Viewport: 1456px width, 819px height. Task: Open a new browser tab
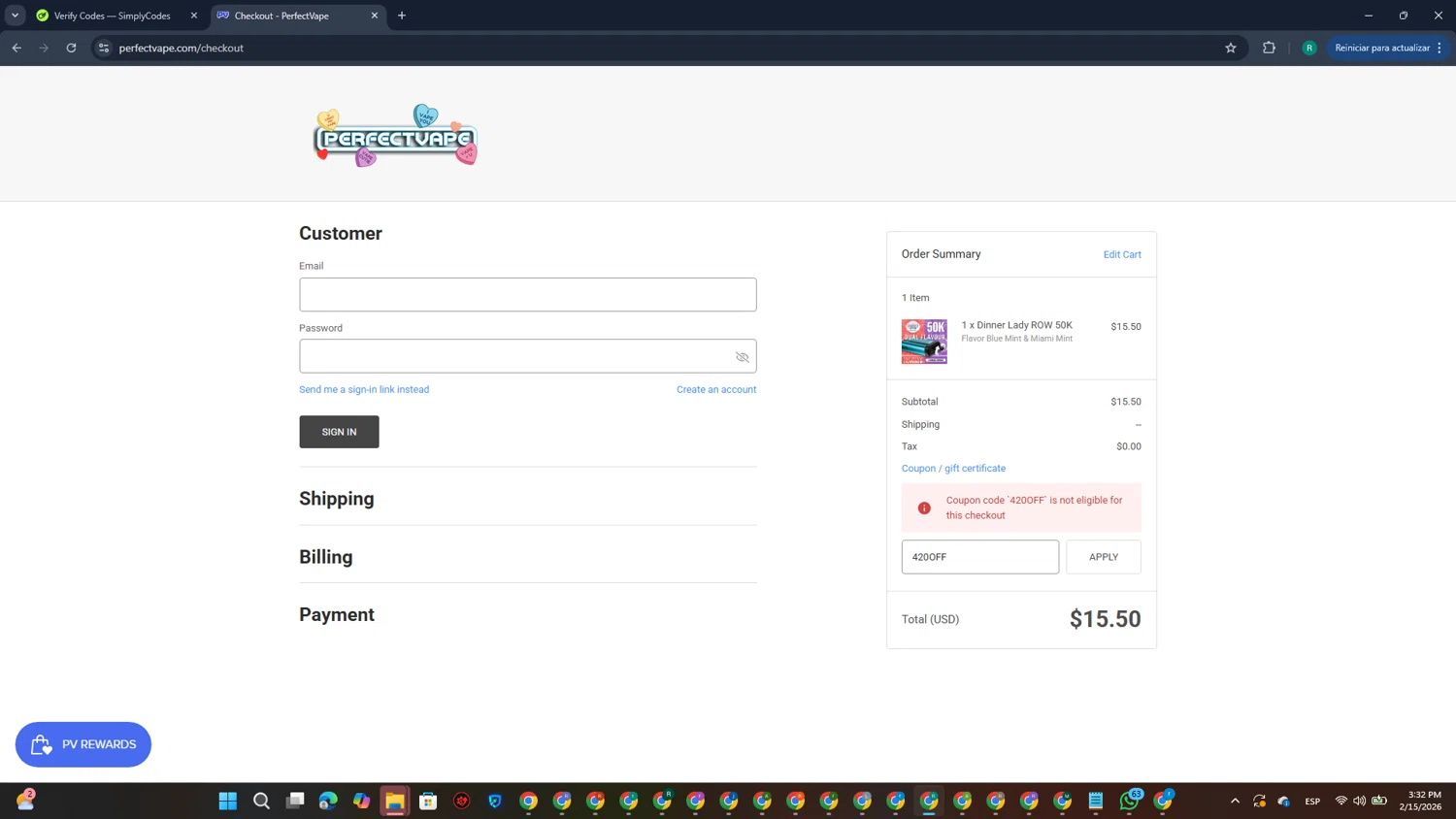pos(402,16)
